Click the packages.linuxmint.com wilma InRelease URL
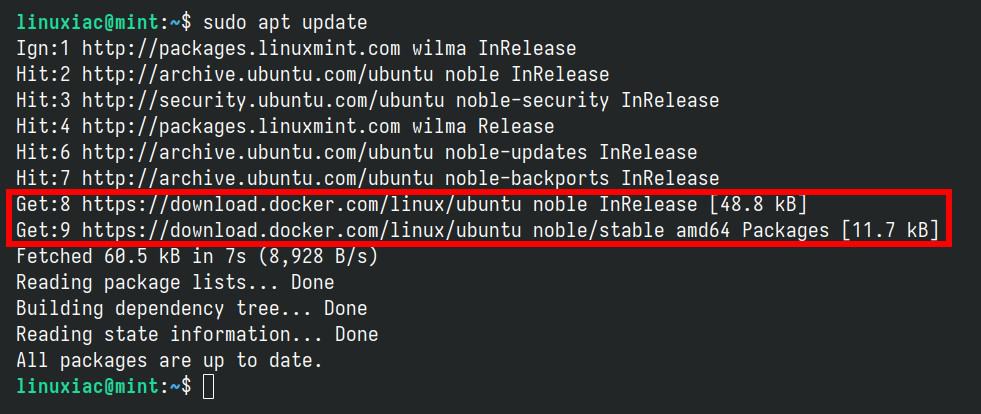Viewport: 981px width, 414px height. pos(329,48)
